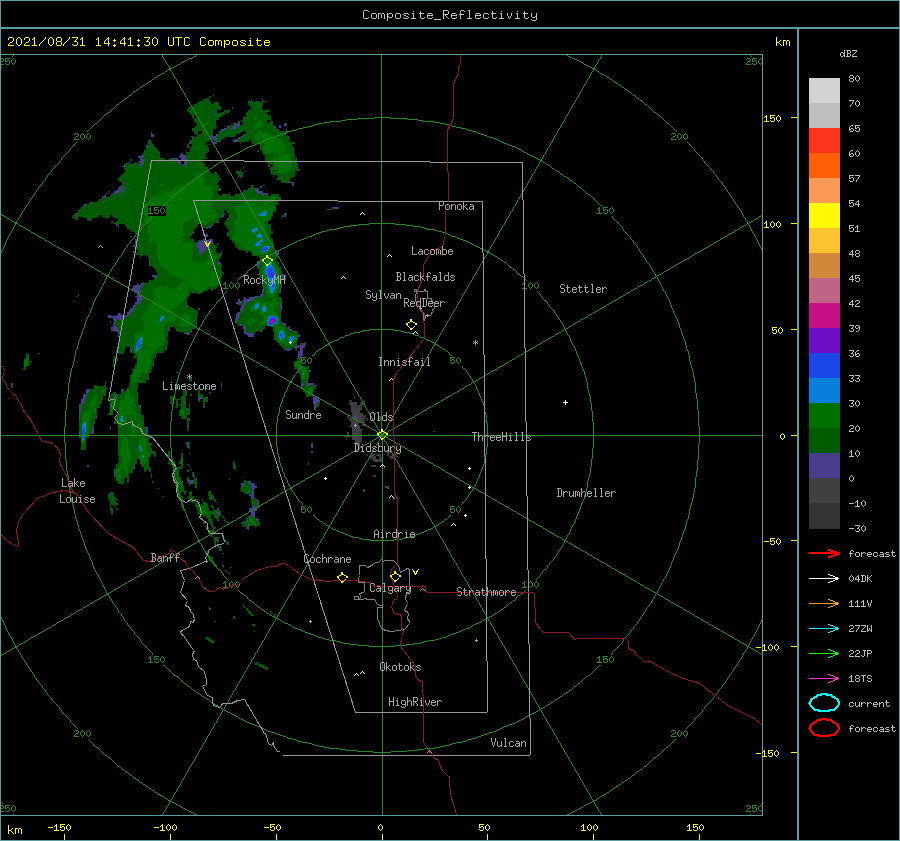Click the red forecast ellipse icon
The image size is (900, 841).
pyautogui.click(x=824, y=728)
